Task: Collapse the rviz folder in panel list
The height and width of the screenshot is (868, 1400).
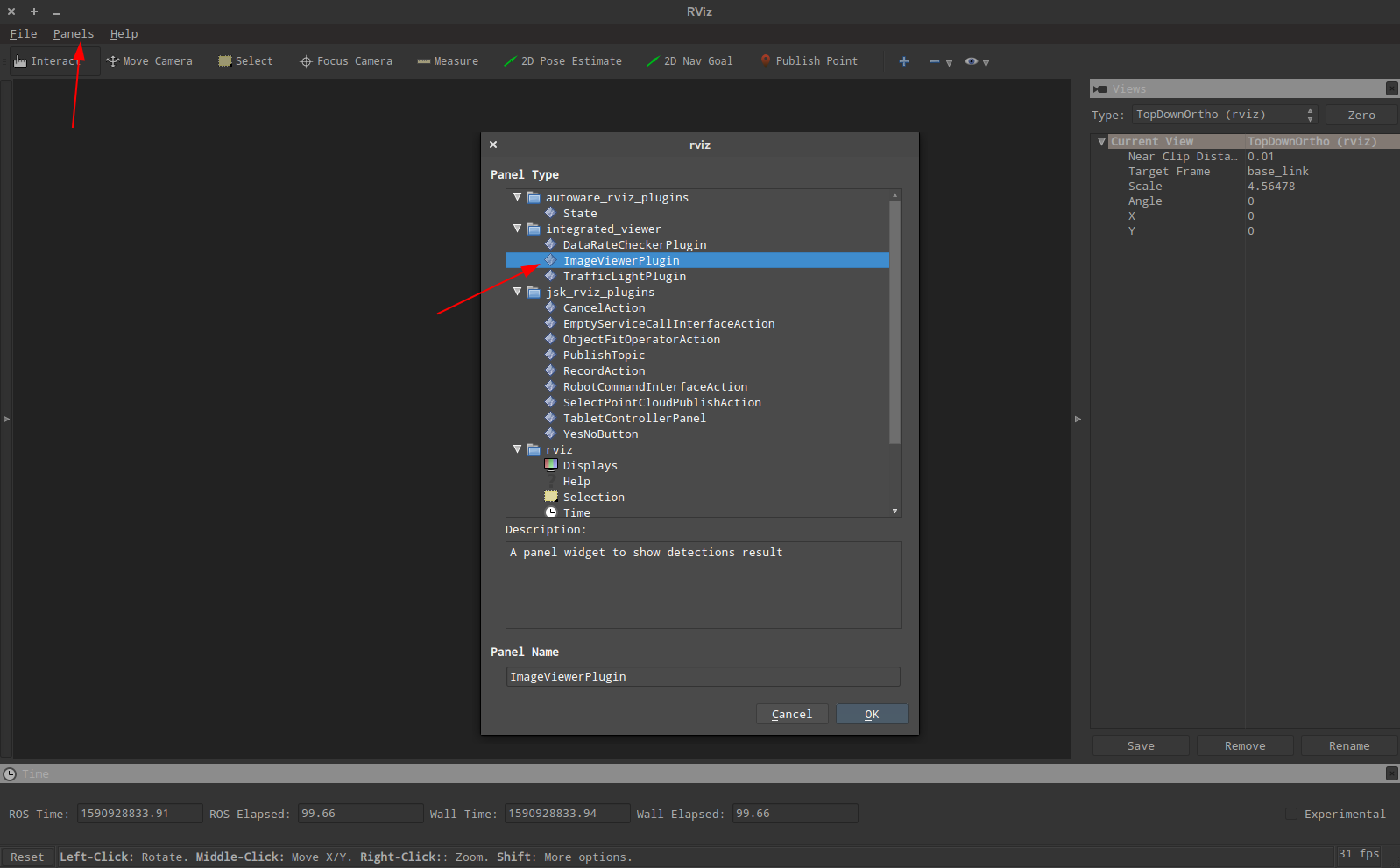Action: pos(518,449)
